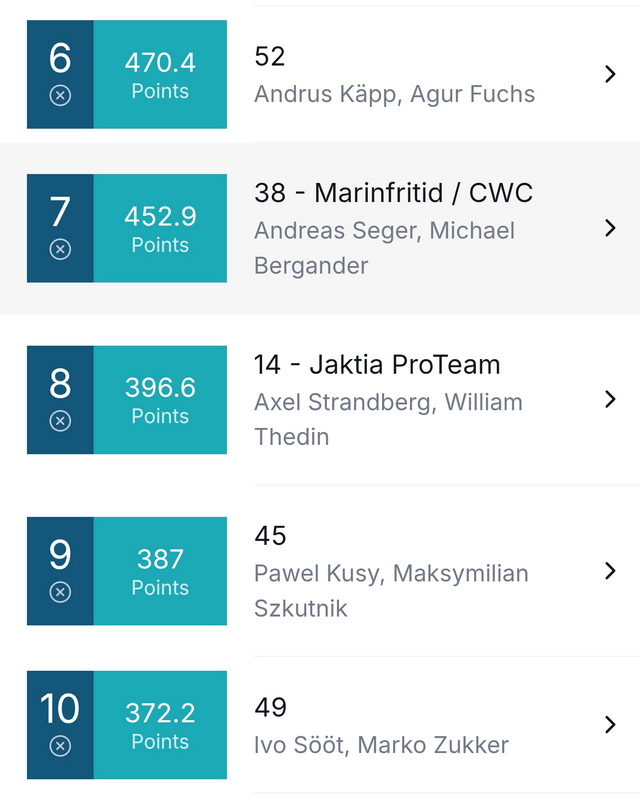The image size is (640, 800).
Task: Tap the 372.2 Points score box
Action: [x=160, y=724]
